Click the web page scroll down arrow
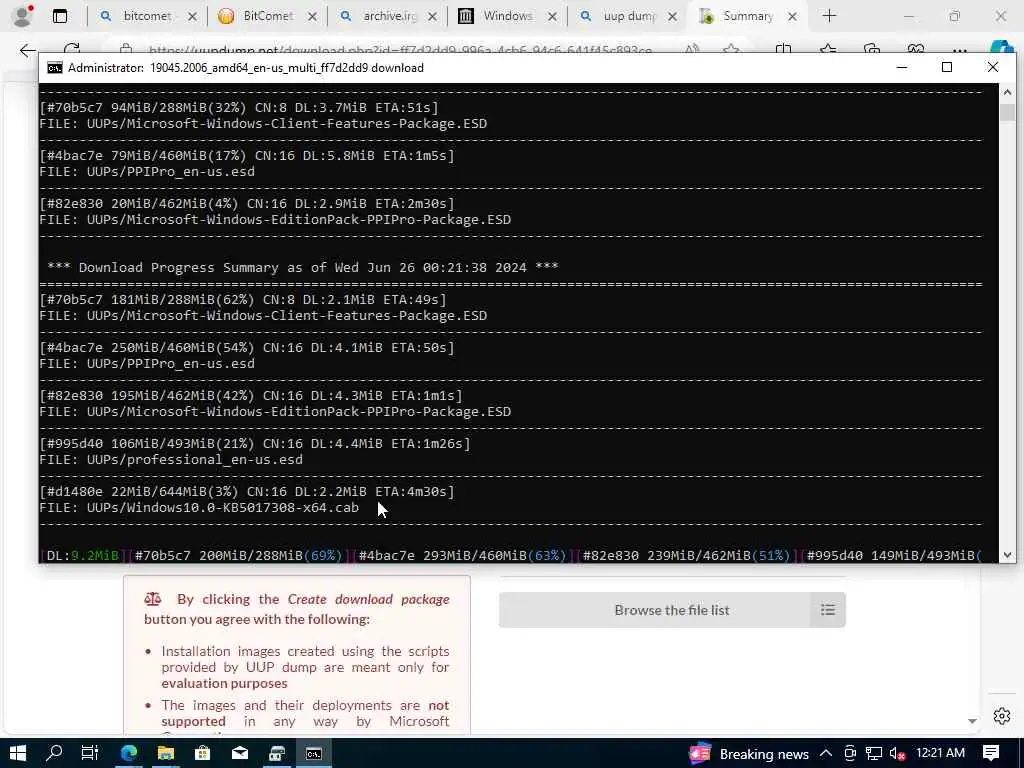The image size is (1024, 768). click(x=972, y=721)
